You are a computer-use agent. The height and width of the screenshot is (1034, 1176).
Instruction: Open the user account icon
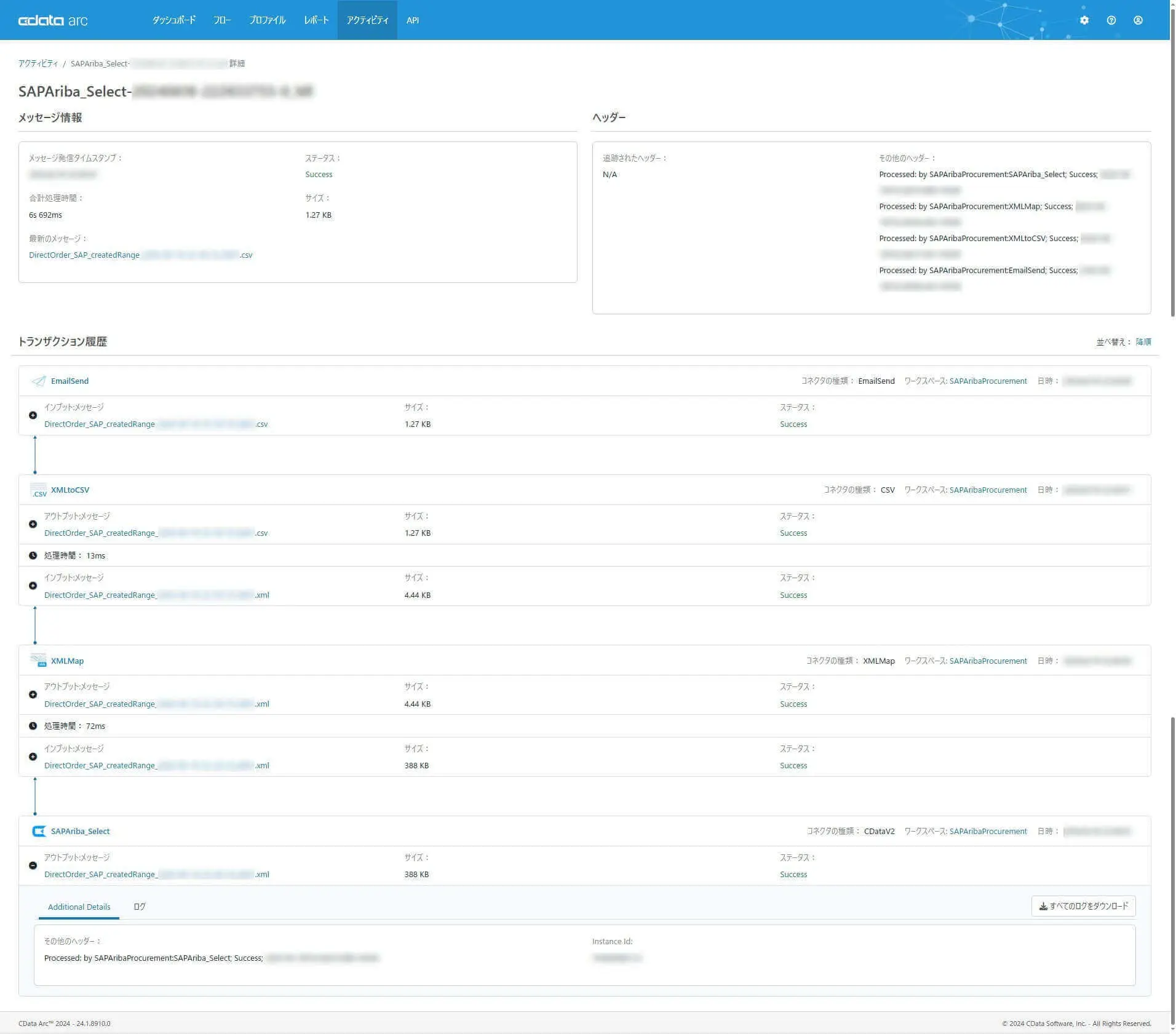tap(1138, 20)
